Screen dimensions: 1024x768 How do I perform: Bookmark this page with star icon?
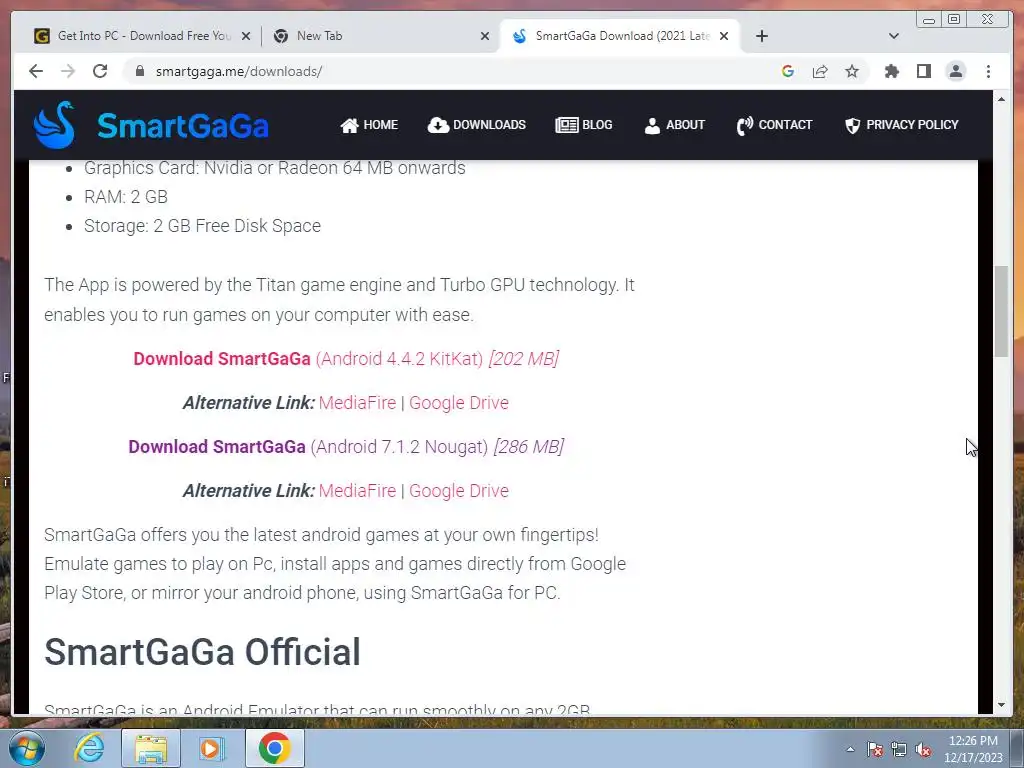(852, 71)
